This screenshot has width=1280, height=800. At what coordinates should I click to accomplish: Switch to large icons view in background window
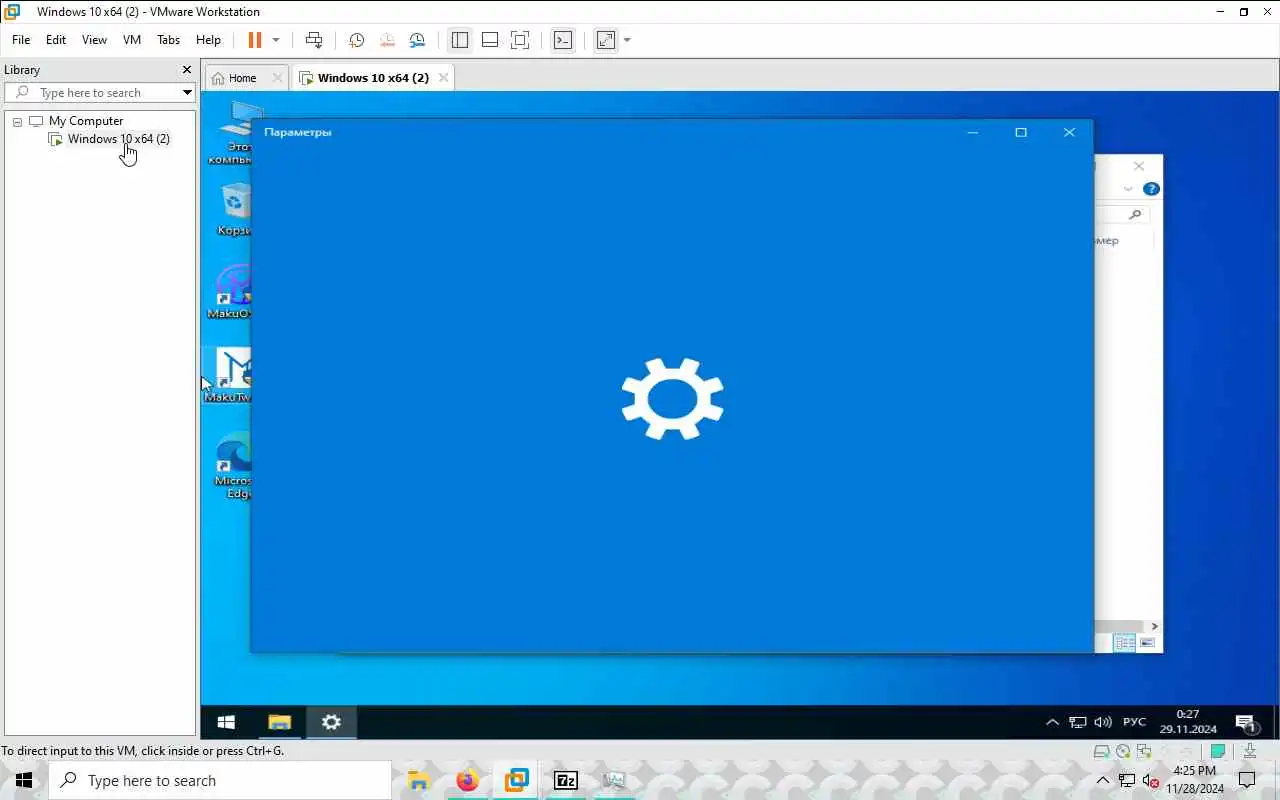(1147, 643)
